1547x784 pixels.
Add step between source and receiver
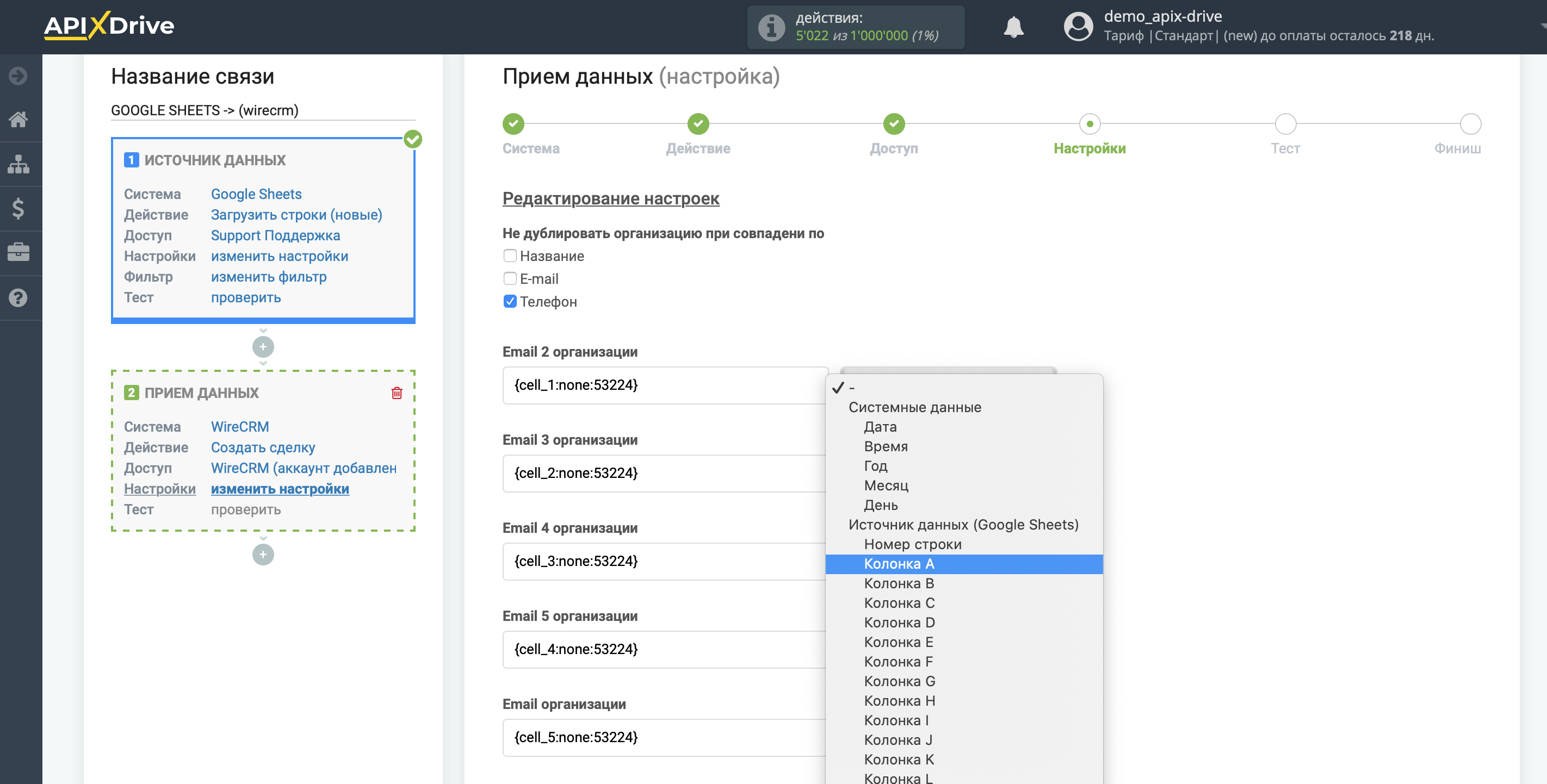(x=263, y=346)
